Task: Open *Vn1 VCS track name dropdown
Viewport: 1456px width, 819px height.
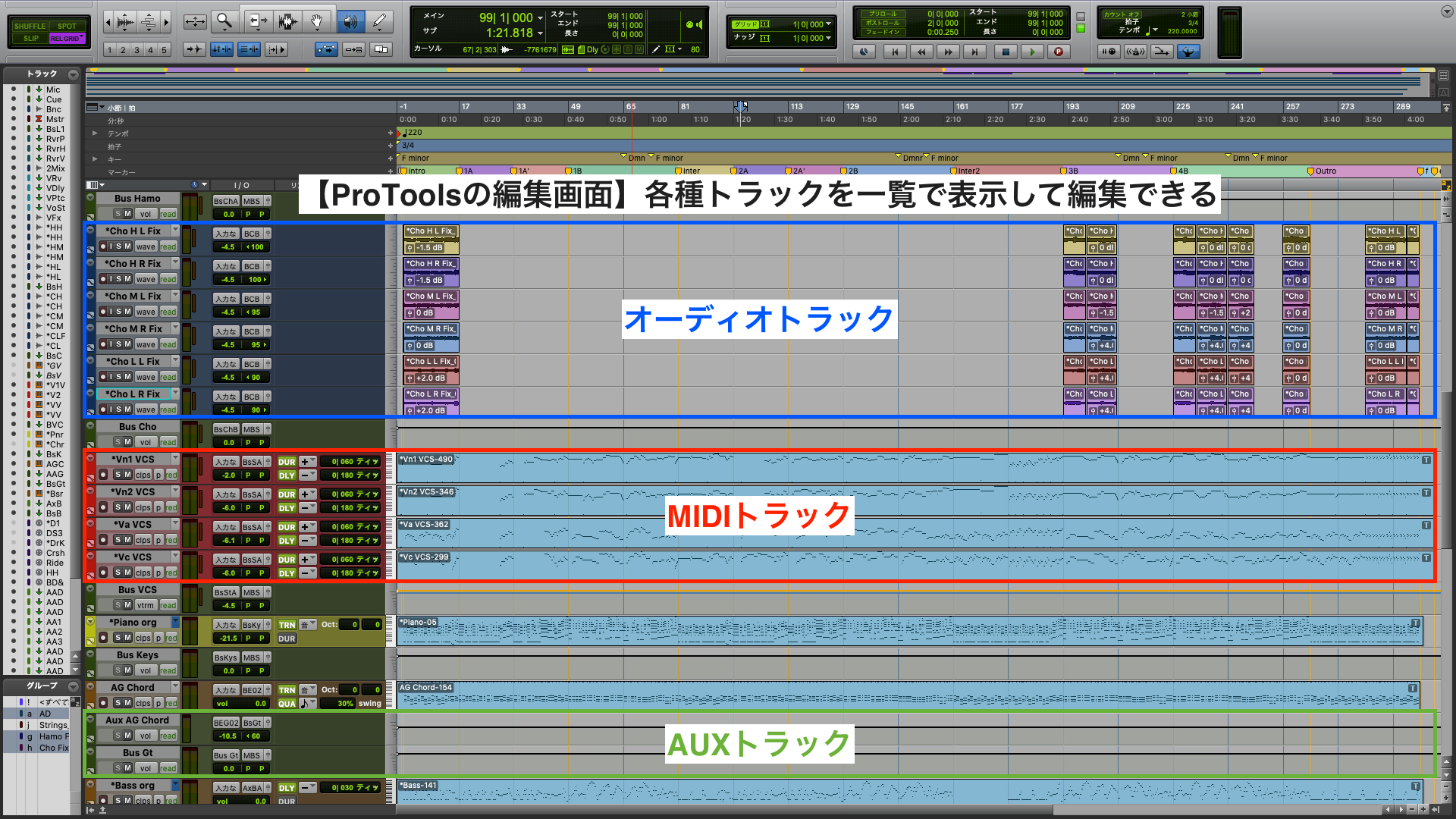Action: pos(175,459)
